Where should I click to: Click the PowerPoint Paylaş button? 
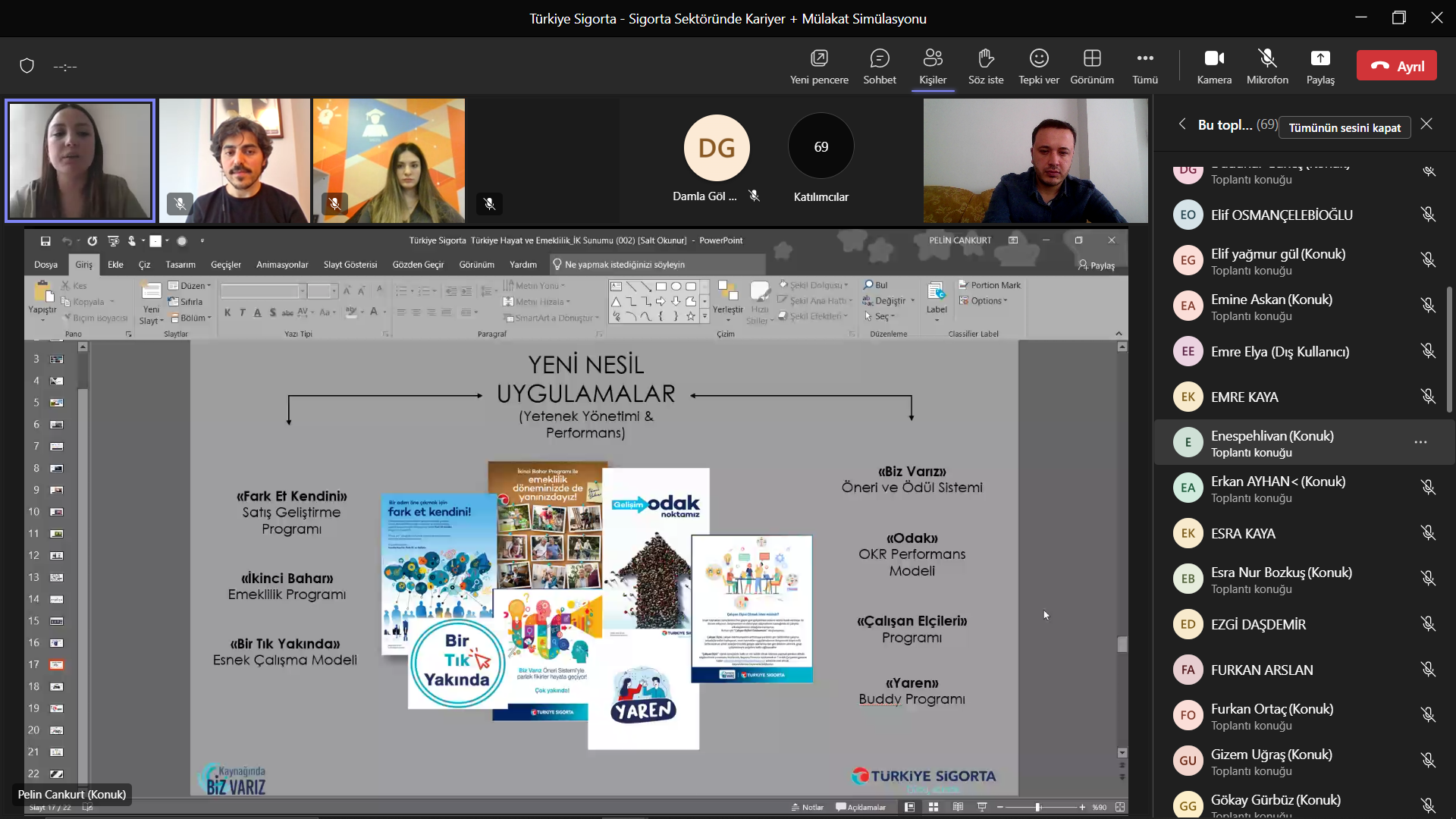pyautogui.click(x=1097, y=265)
